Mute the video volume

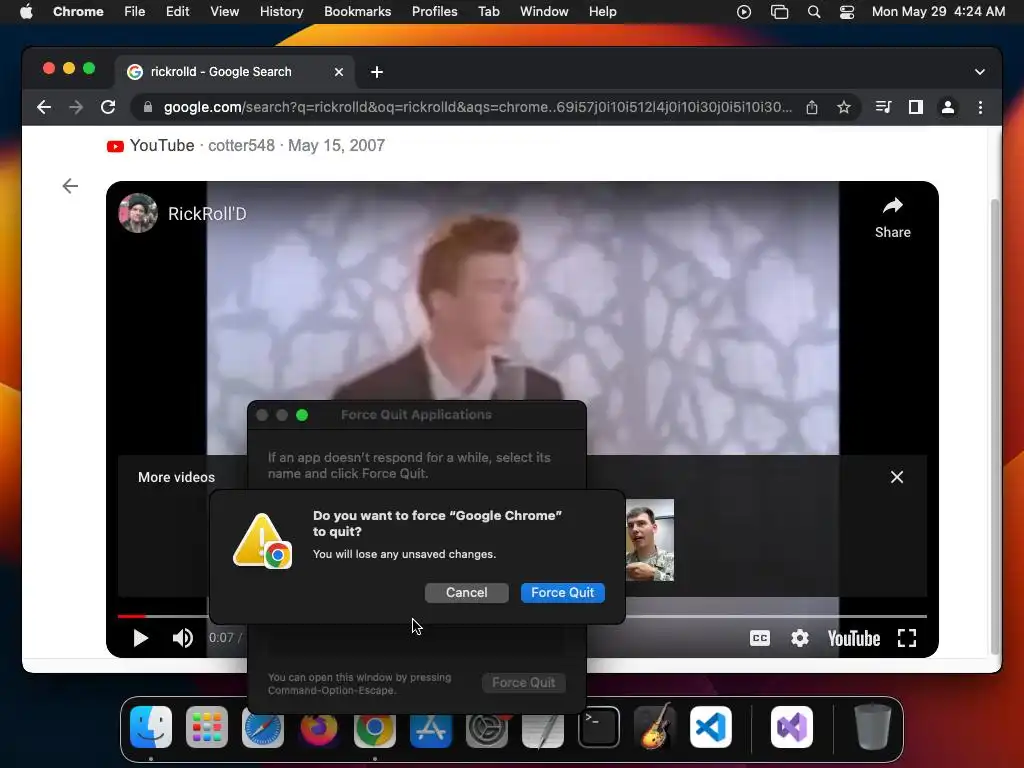tap(182, 638)
